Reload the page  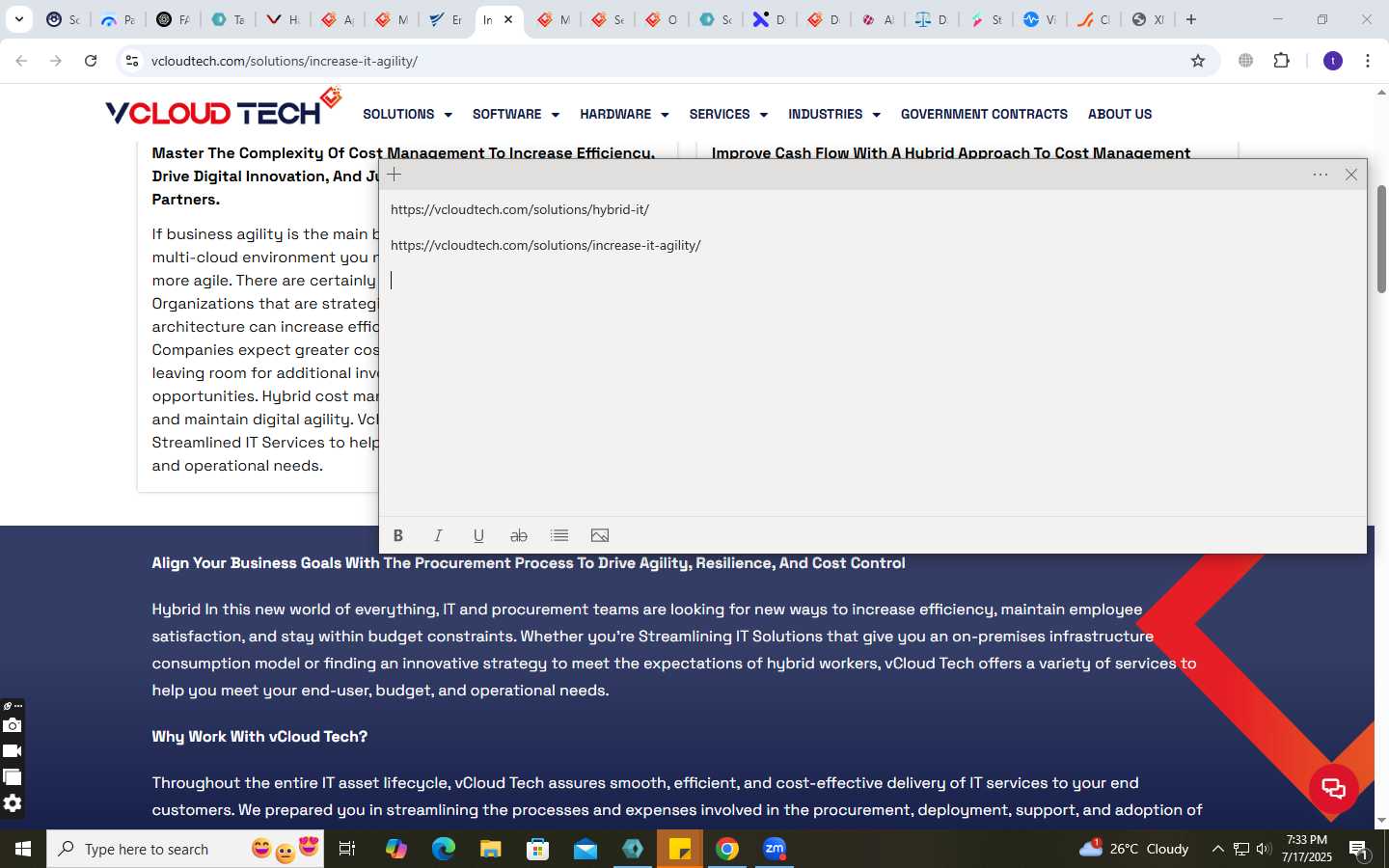point(91,61)
